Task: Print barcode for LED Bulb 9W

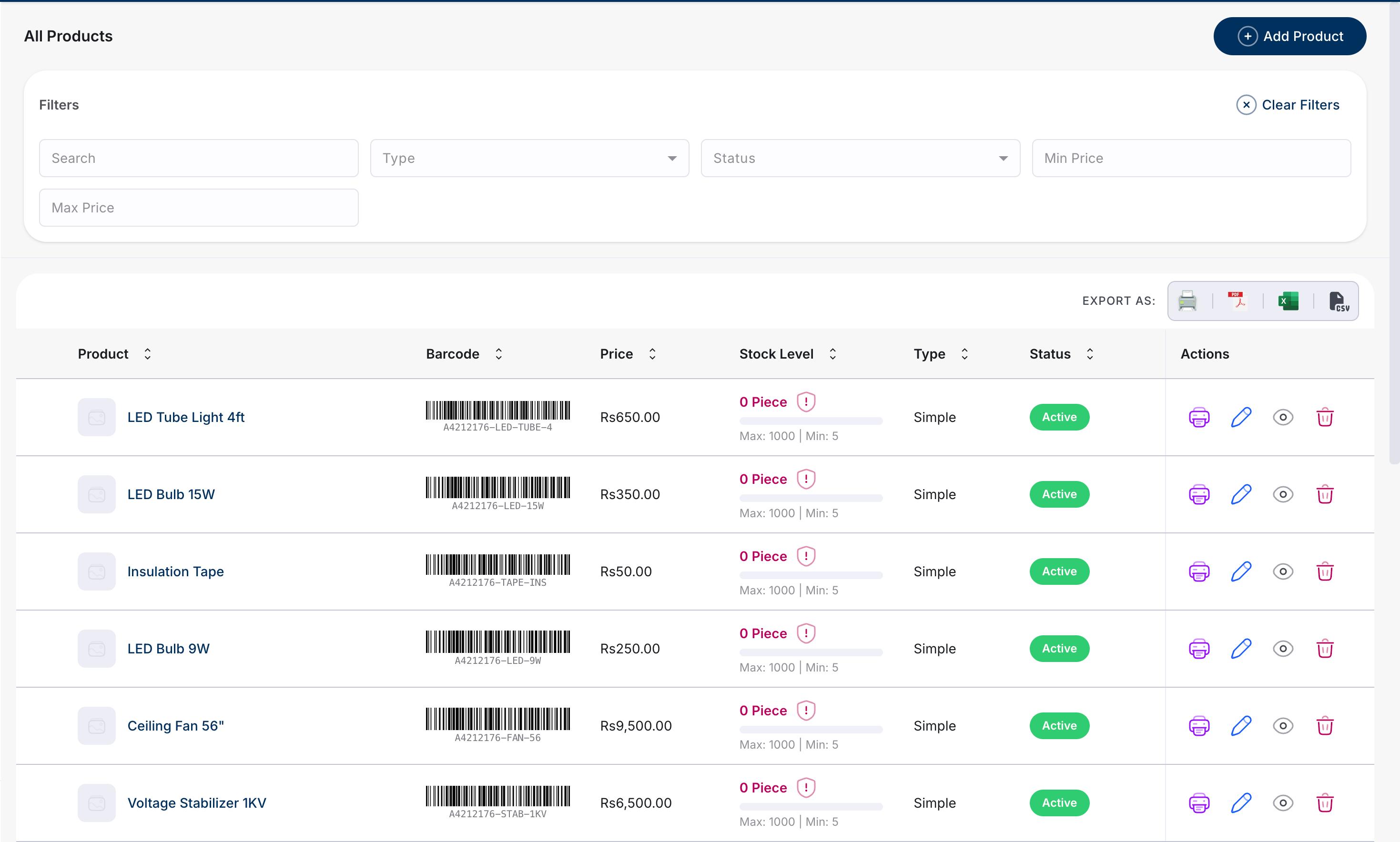Action: point(1199,649)
